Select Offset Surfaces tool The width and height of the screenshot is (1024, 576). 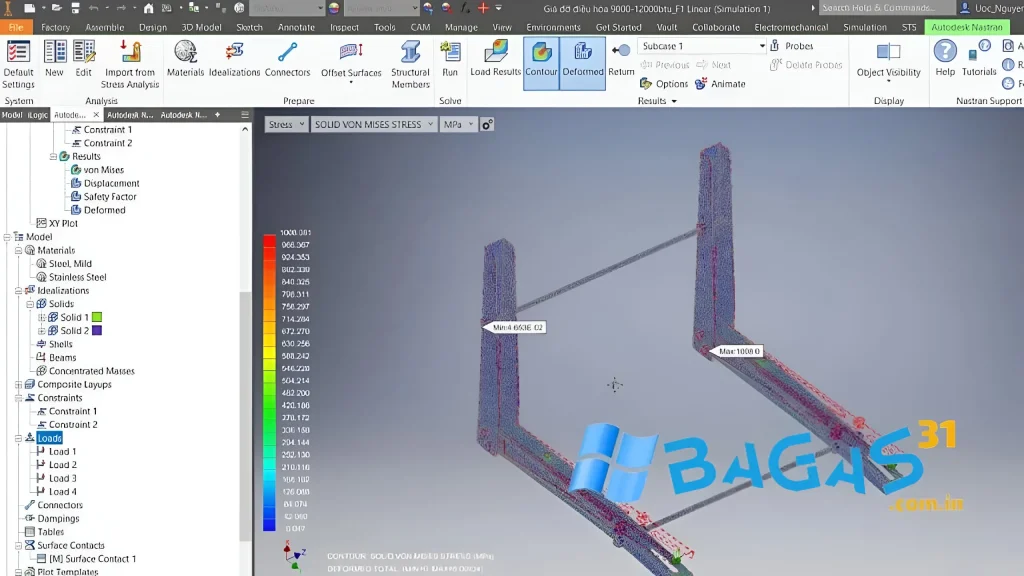click(351, 63)
